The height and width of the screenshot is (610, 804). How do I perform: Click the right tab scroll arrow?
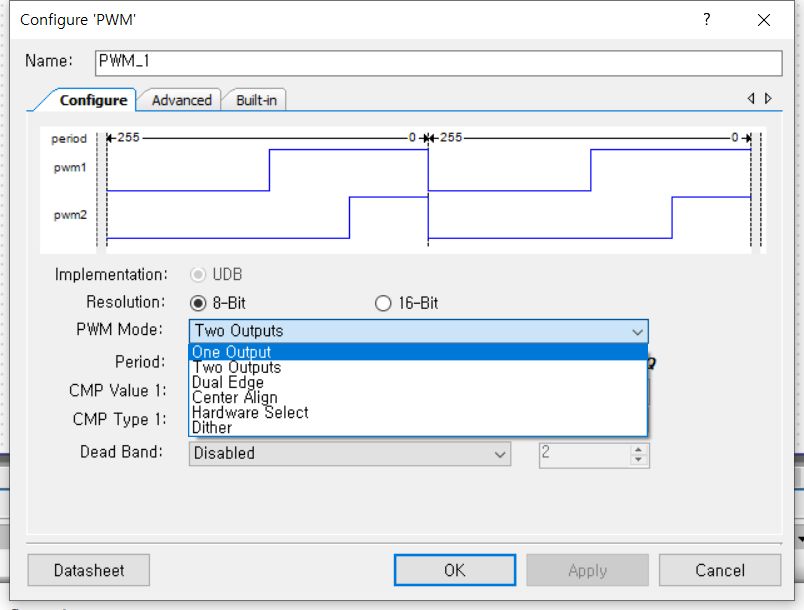click(x=768, y=98)
